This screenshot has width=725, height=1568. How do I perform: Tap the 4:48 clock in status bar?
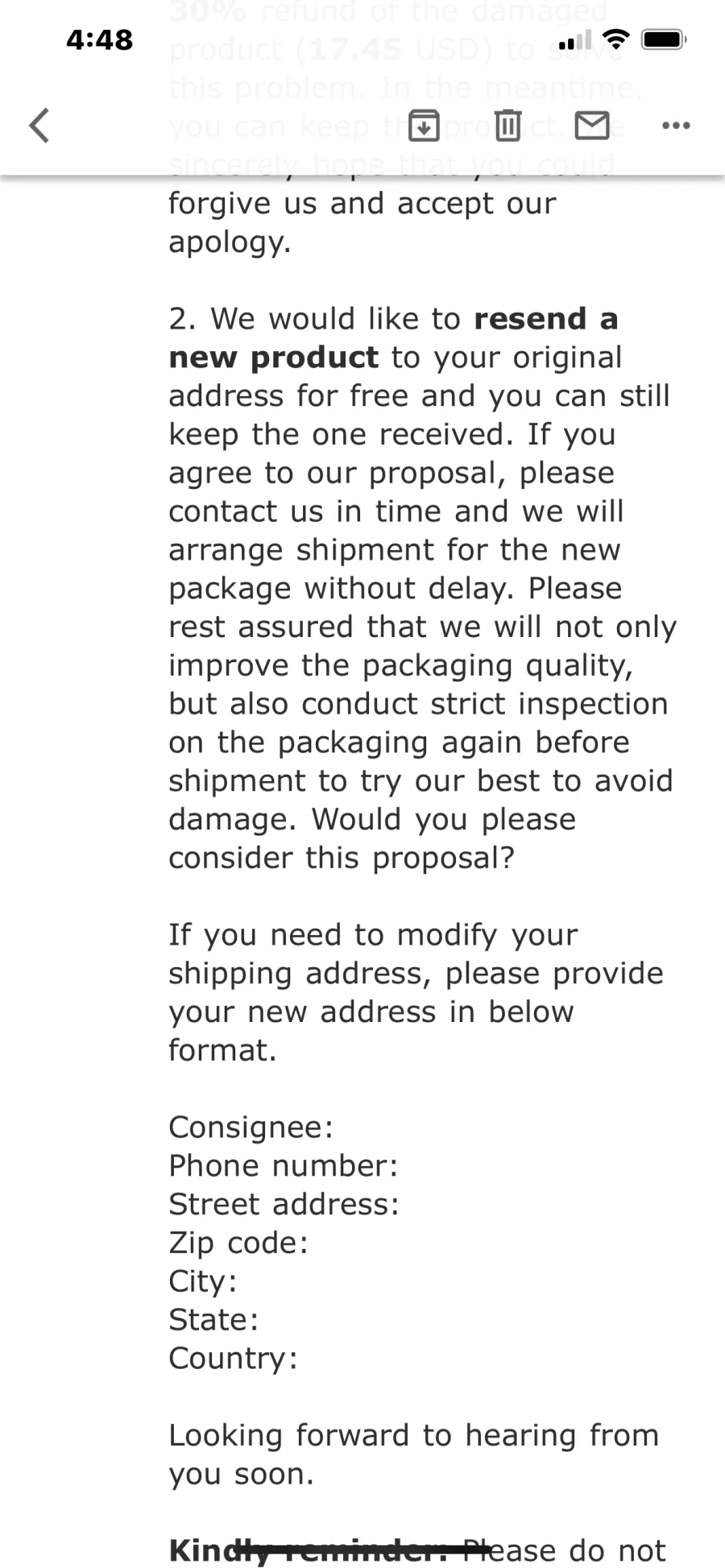[99, 39]
